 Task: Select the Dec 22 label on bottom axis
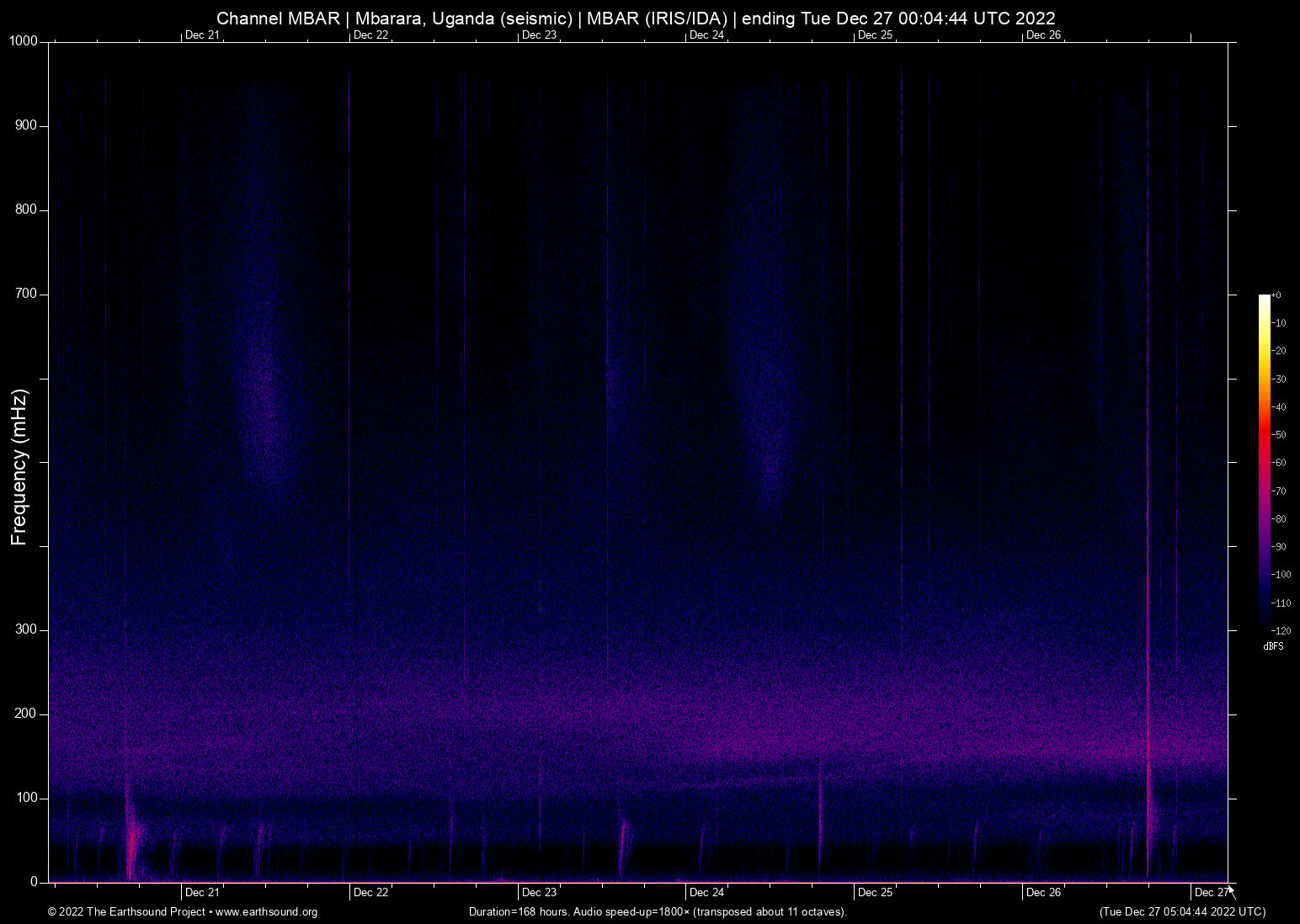tap(371, 892)
